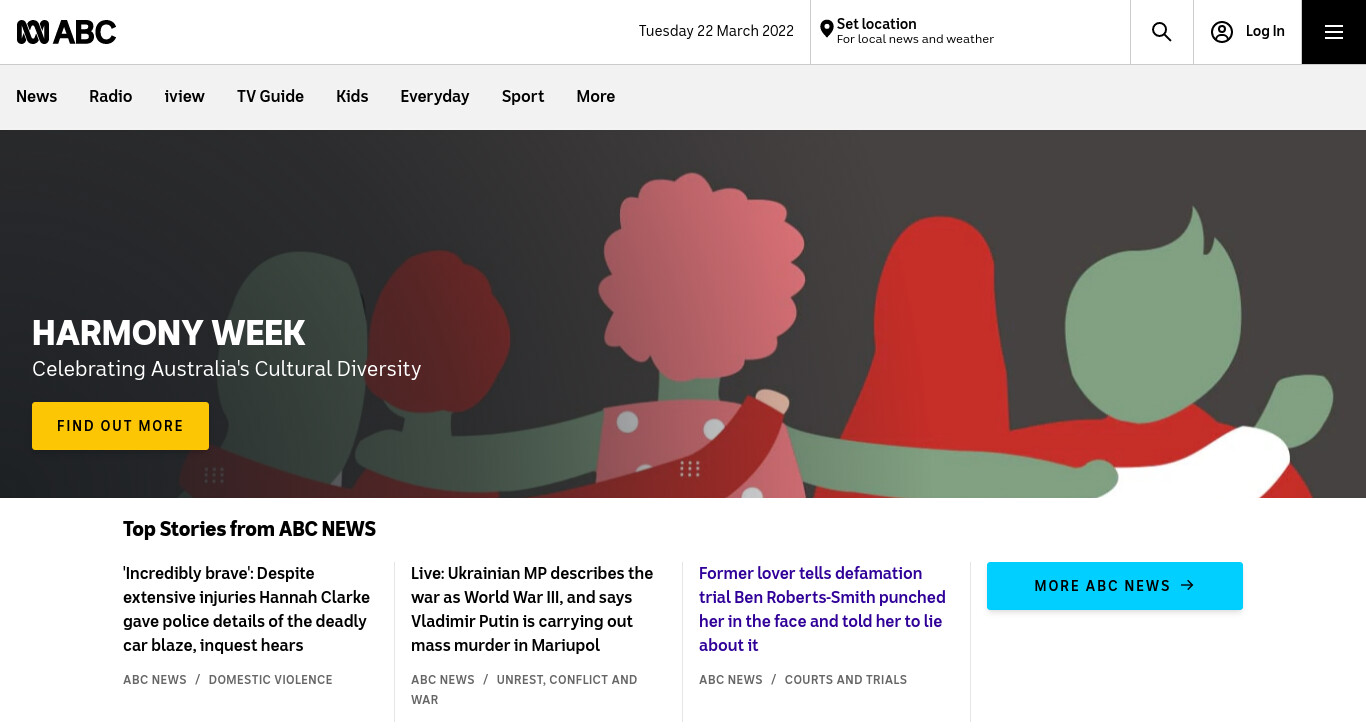Select Everyday in navigation bar
The image size is (1366, 728).
click(435, 97)
